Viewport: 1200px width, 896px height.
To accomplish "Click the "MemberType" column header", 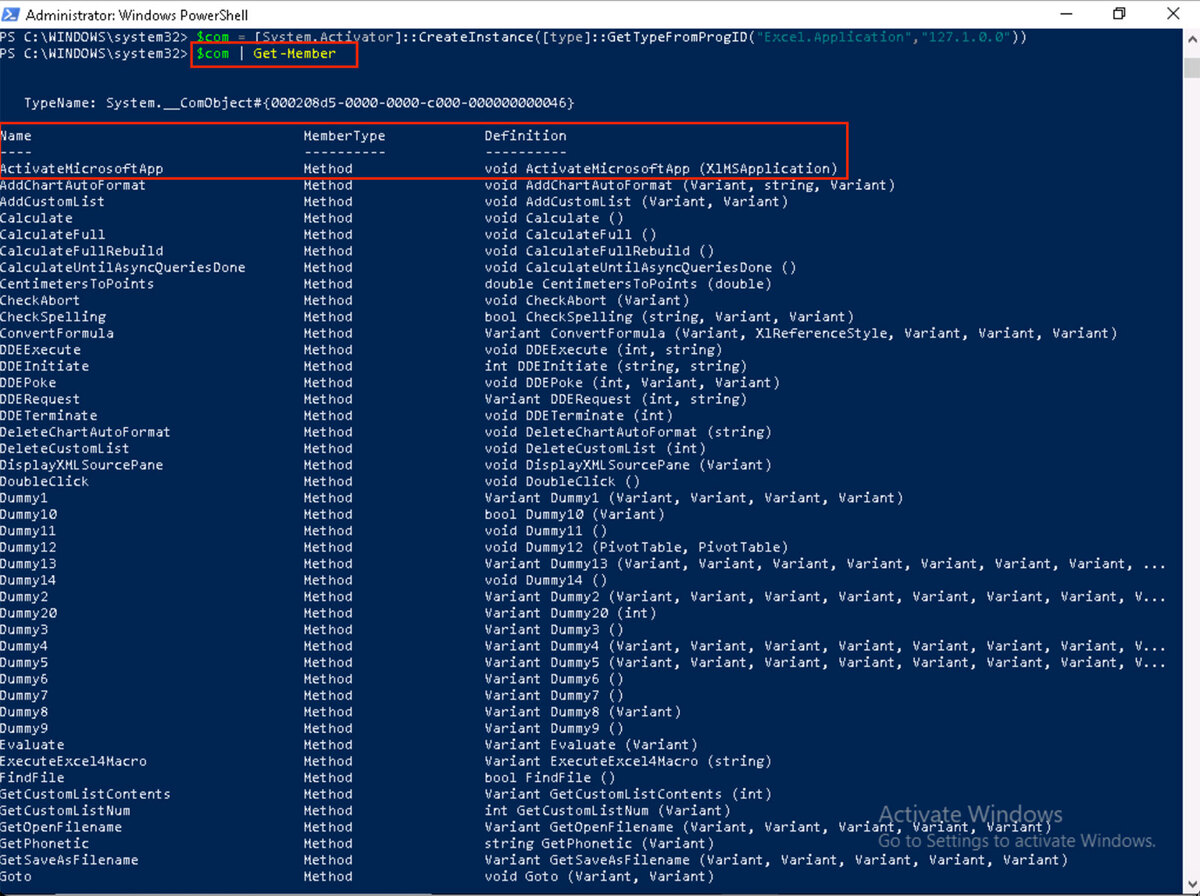I will 344,136.
